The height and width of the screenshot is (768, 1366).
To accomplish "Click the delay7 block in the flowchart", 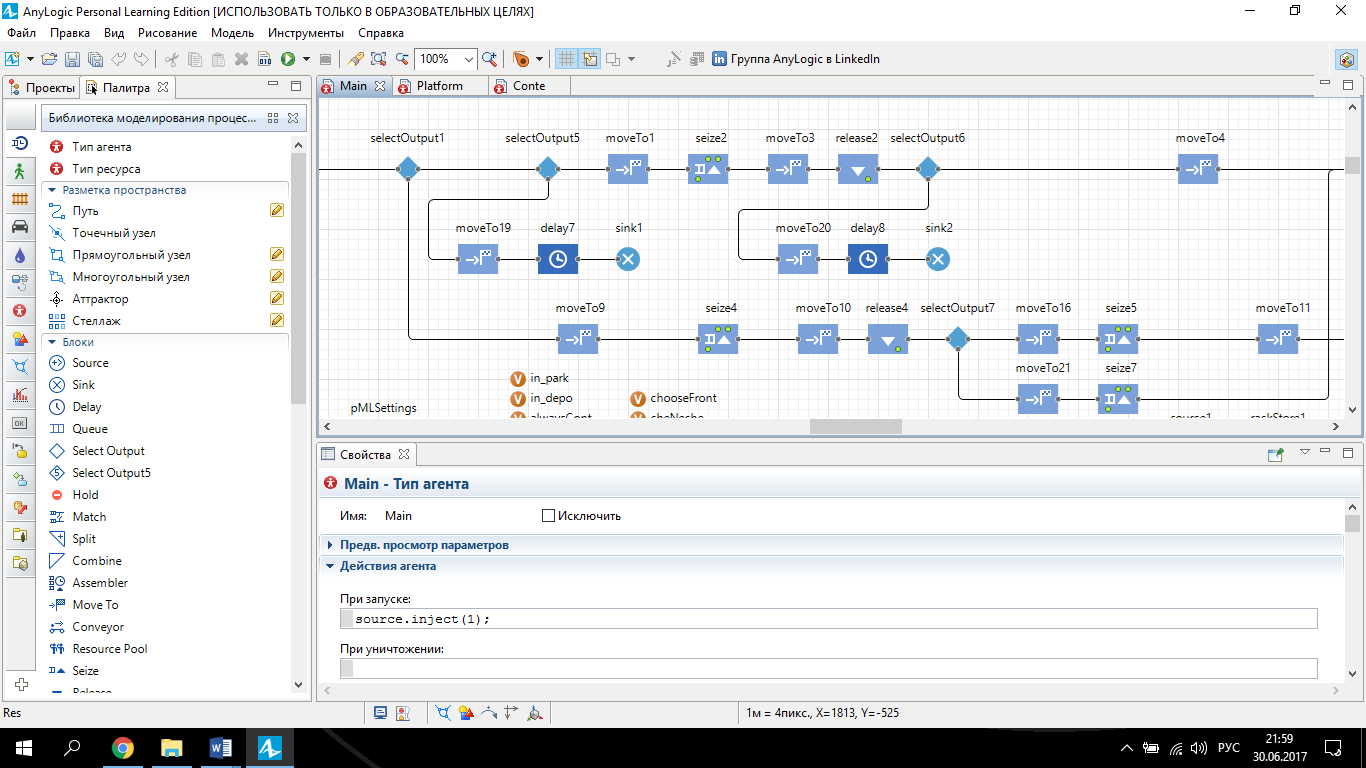I will 558,259.
